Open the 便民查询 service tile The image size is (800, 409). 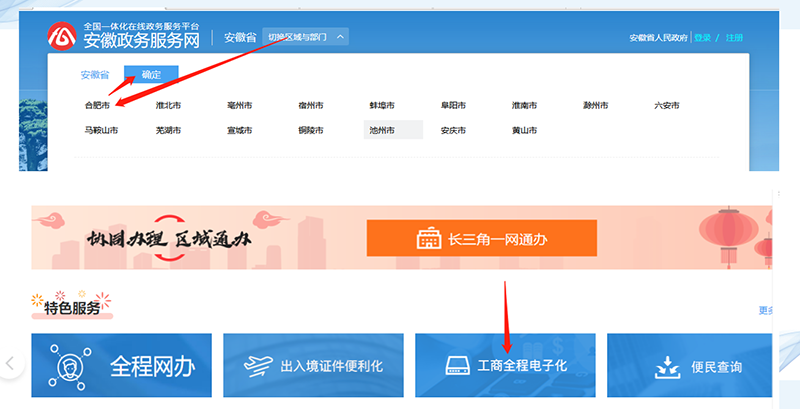689,365
